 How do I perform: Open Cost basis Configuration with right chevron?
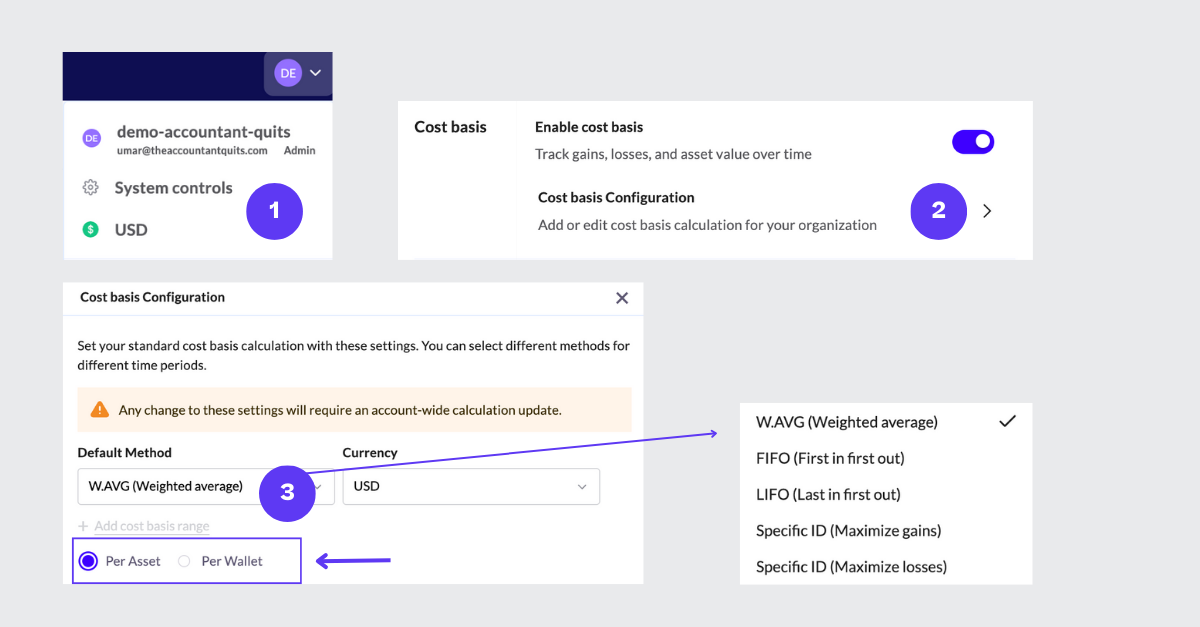point(987,211)
